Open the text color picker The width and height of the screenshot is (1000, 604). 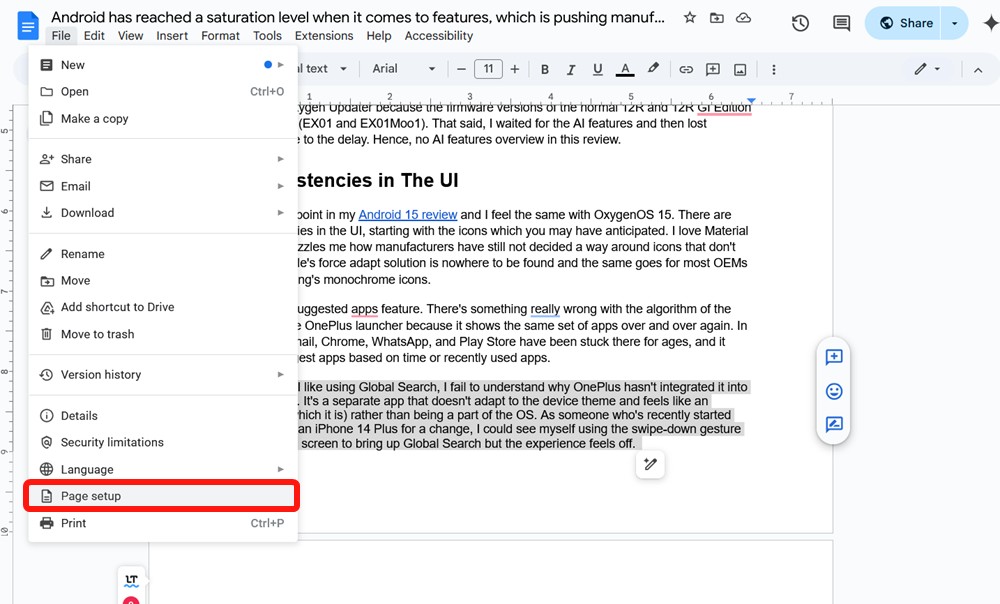(624, 69)
